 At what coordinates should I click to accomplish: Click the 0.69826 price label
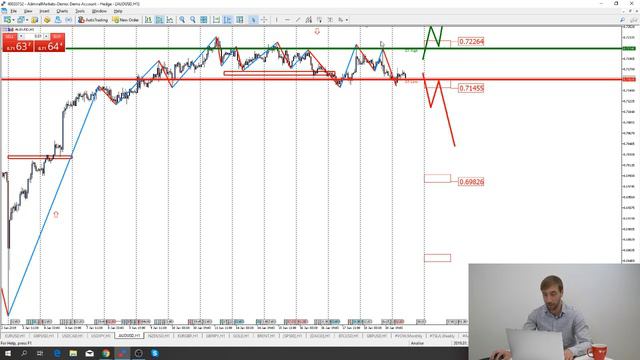pos(471,182)
